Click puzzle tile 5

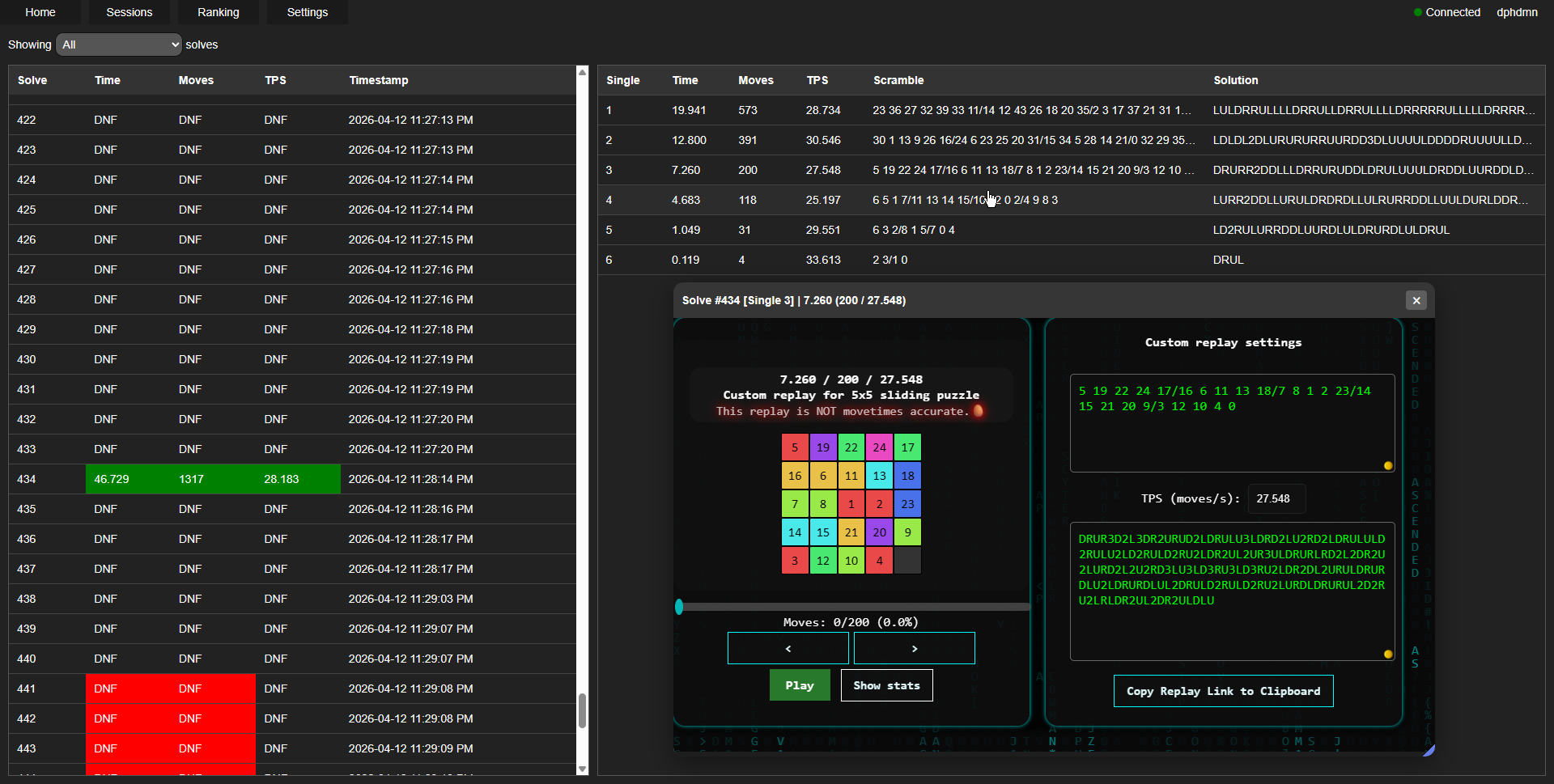795,447
